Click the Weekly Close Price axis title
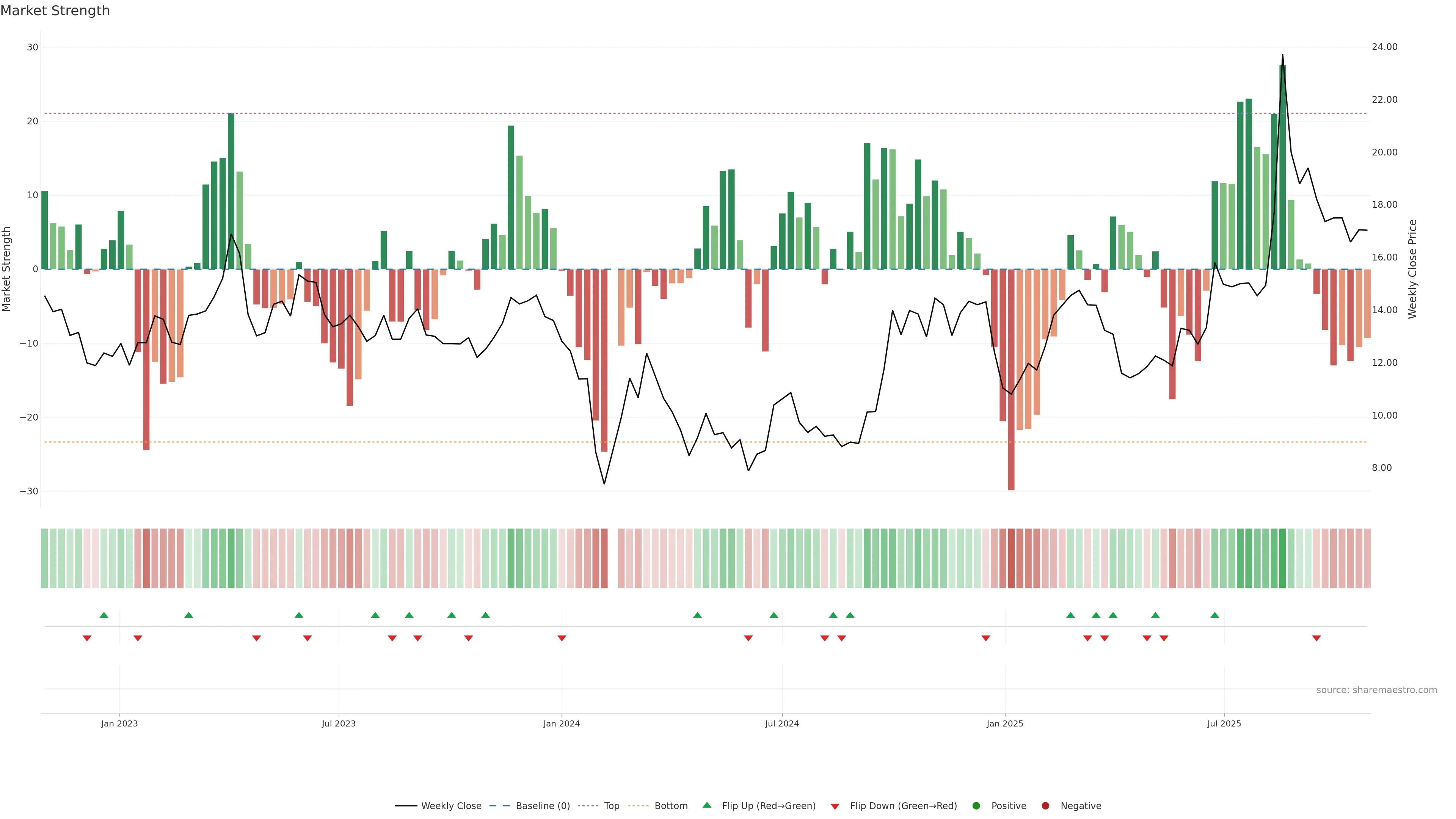The image size is (1456, 819). (x=1412, y=269)
